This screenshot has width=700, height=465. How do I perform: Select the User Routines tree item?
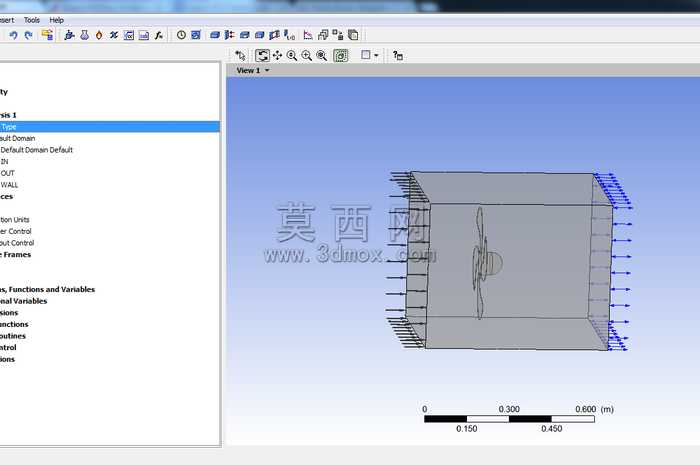click(12, 336)
